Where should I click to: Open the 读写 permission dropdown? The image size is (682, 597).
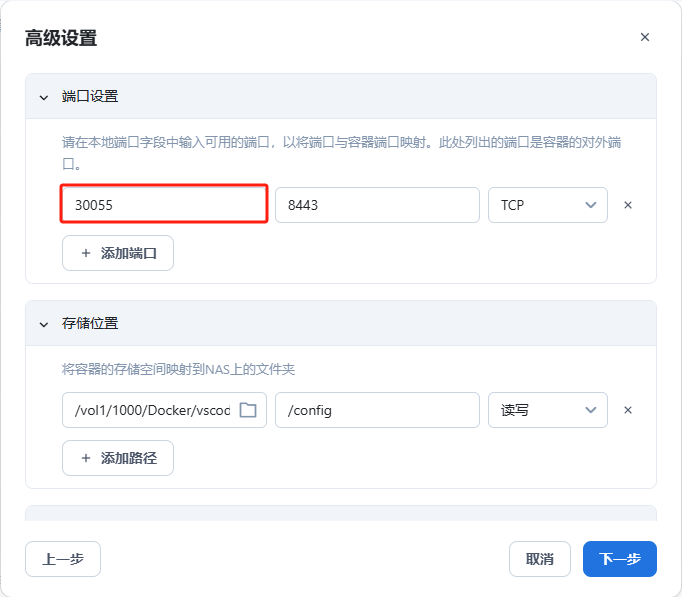coord(548,410)
